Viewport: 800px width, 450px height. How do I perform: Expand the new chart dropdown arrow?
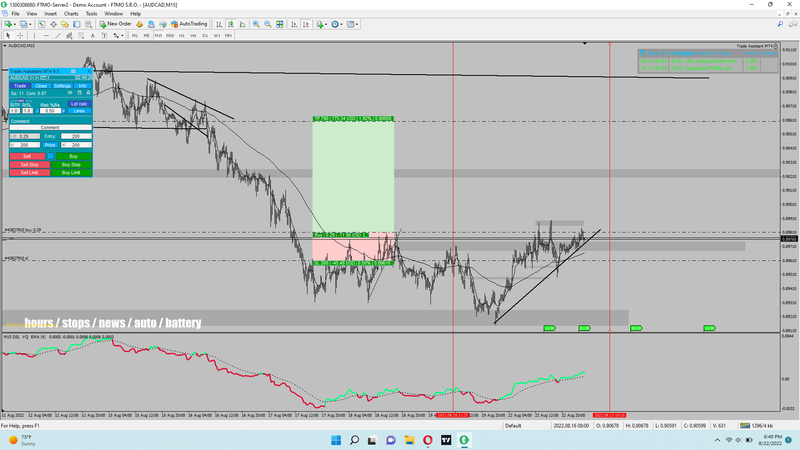click(15, 24)
